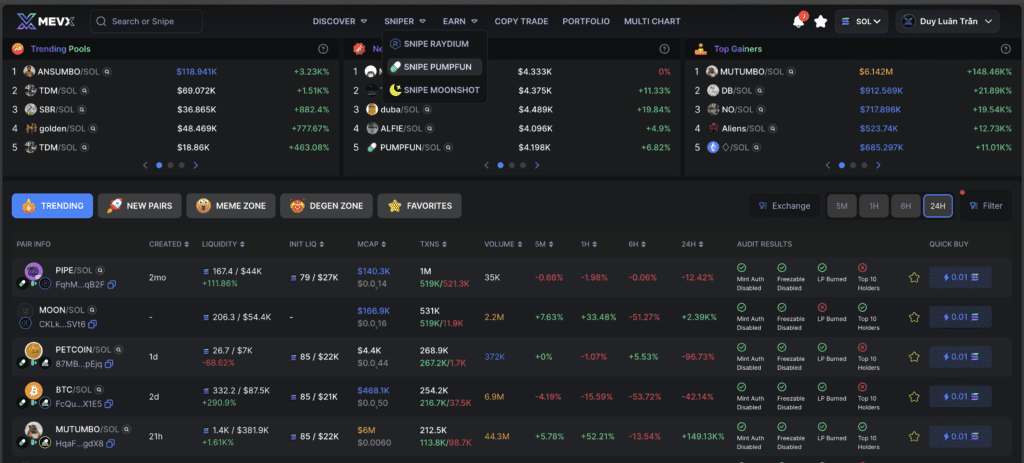Go to next page of Trending Pools
1024x463 pixels.
195,165
